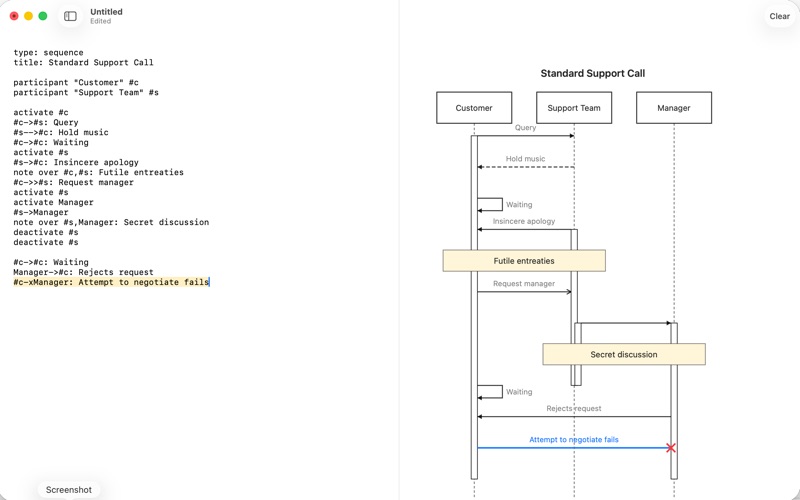Click the 'Hold music' message label
Screen dimensions: 800x500
click(526, 159)
